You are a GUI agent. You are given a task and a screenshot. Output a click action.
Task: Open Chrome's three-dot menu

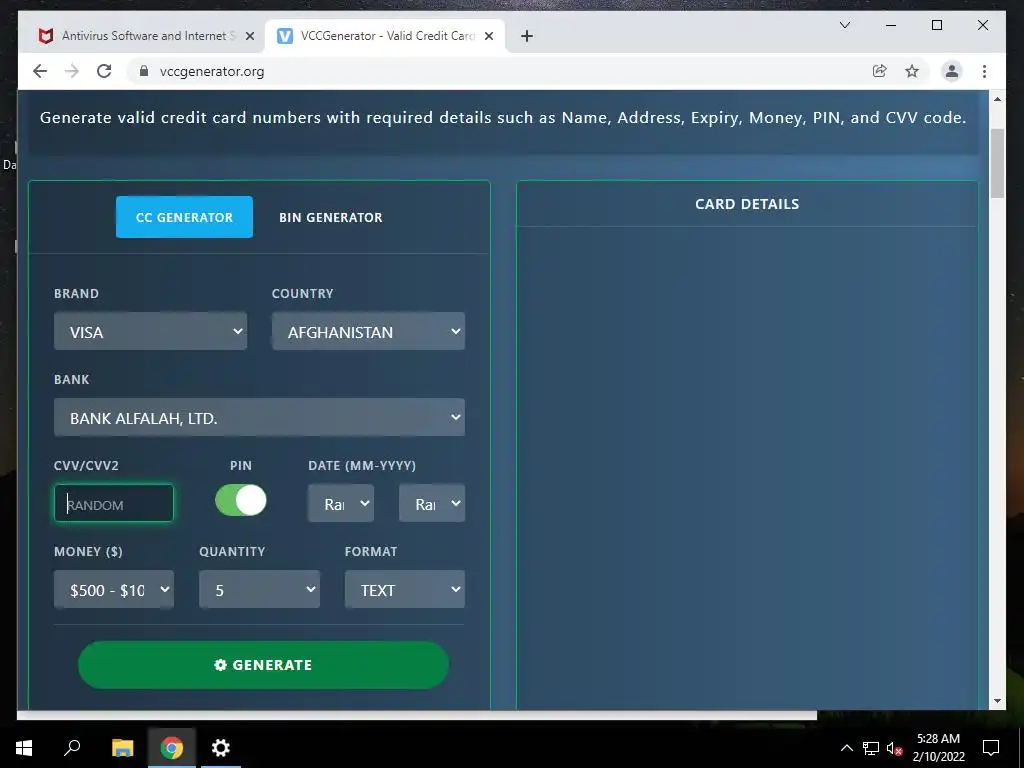click(x=984, y=71)
